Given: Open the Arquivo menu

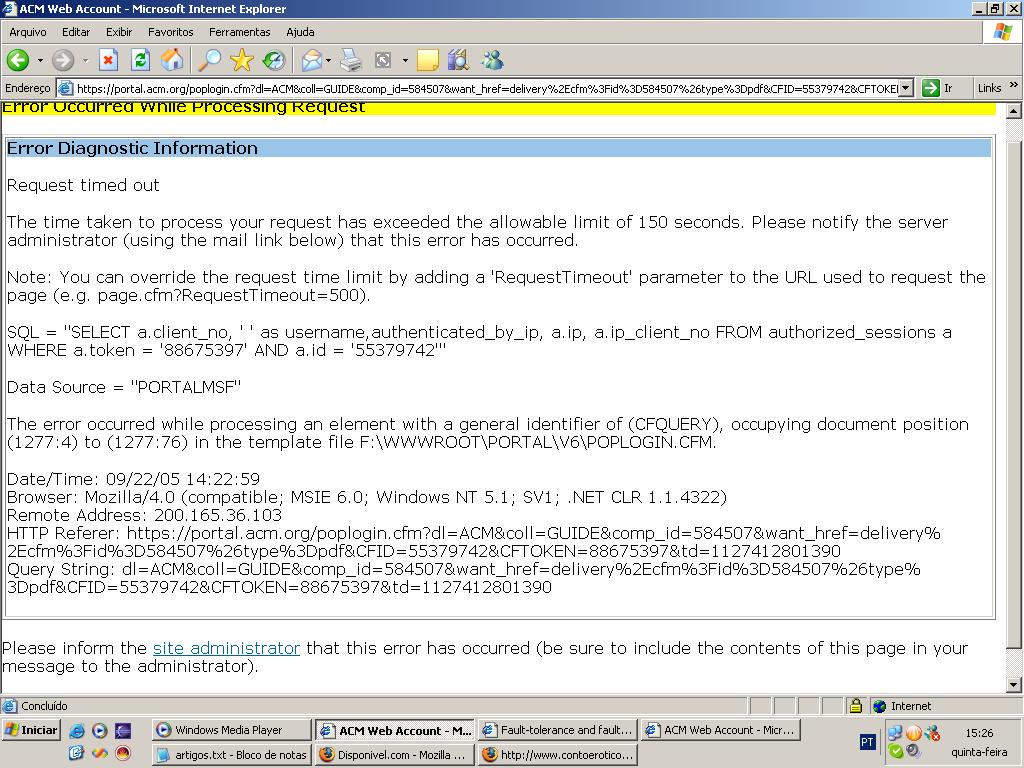Looking at the screenshot, I should pyautogui.click(x=27, y=32).
